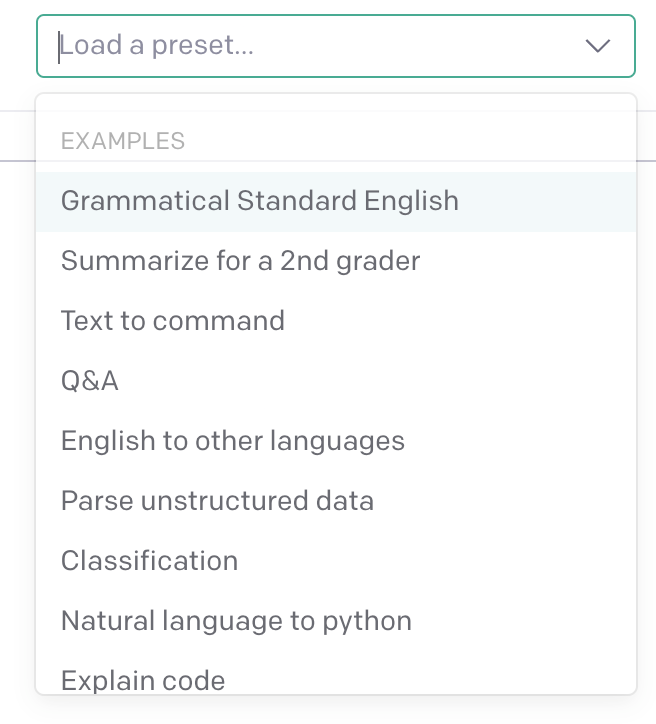Select the preset listed directly below Q&A
Image resolution: width=656 pixels, height=724 pixels.
pyautogui.click(x=233, y=441)
